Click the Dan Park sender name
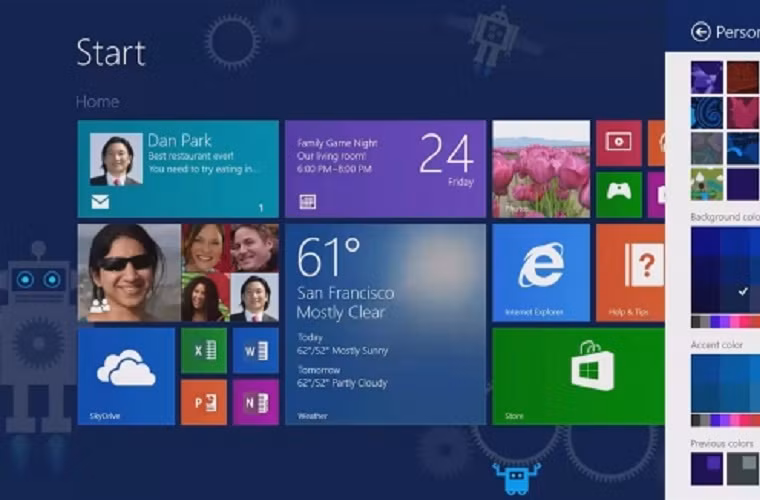The height and width of the screenshot is (500, 760). (179, 141)
